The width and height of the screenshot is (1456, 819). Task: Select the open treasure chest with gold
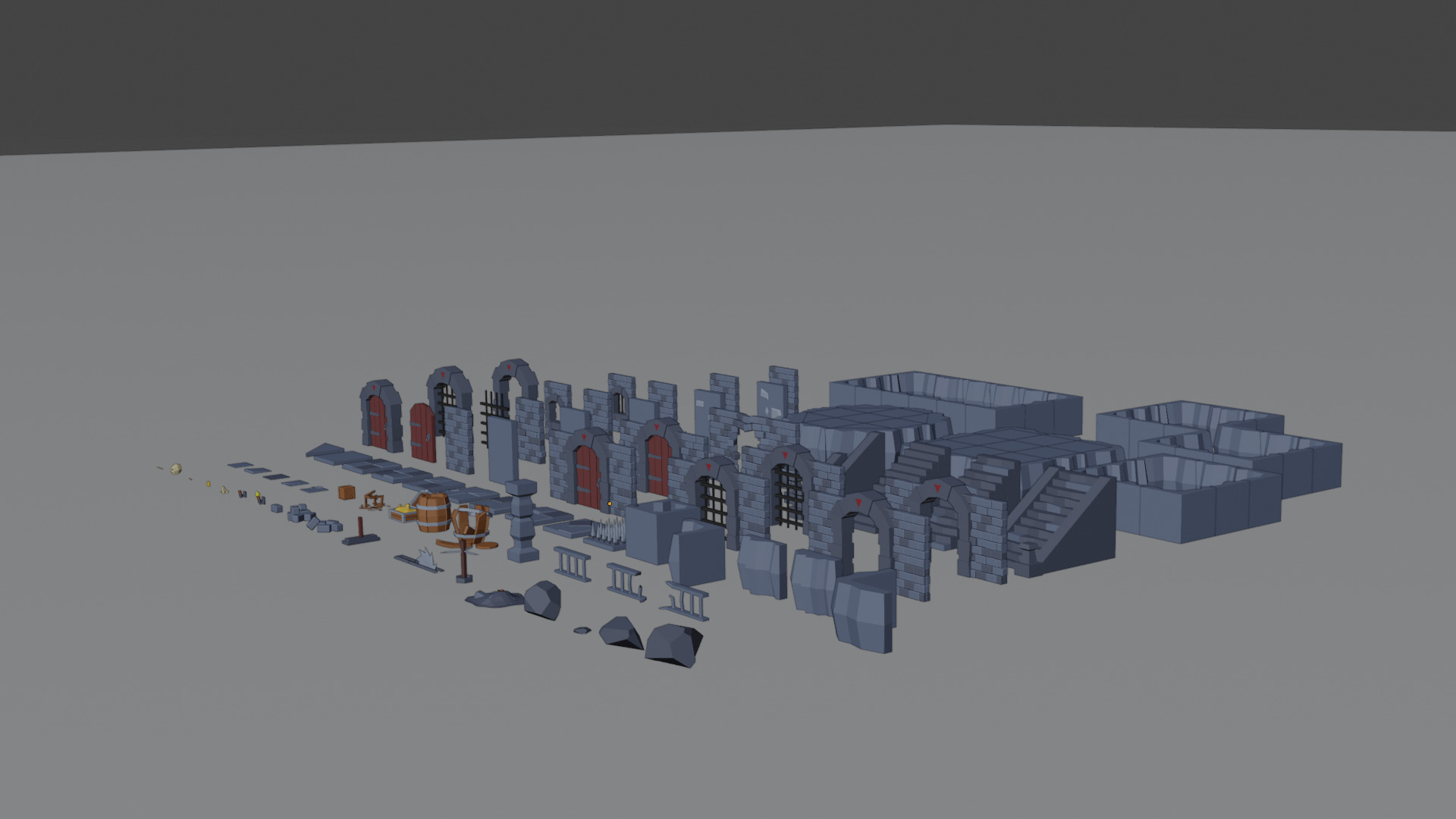click(x=403, y=513)
